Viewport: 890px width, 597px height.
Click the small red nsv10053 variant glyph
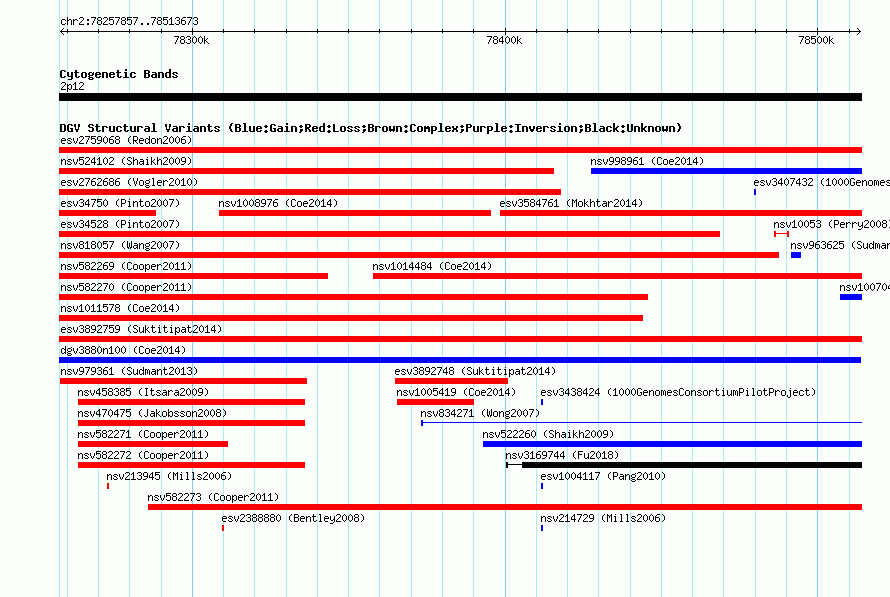tap(781, 234)
